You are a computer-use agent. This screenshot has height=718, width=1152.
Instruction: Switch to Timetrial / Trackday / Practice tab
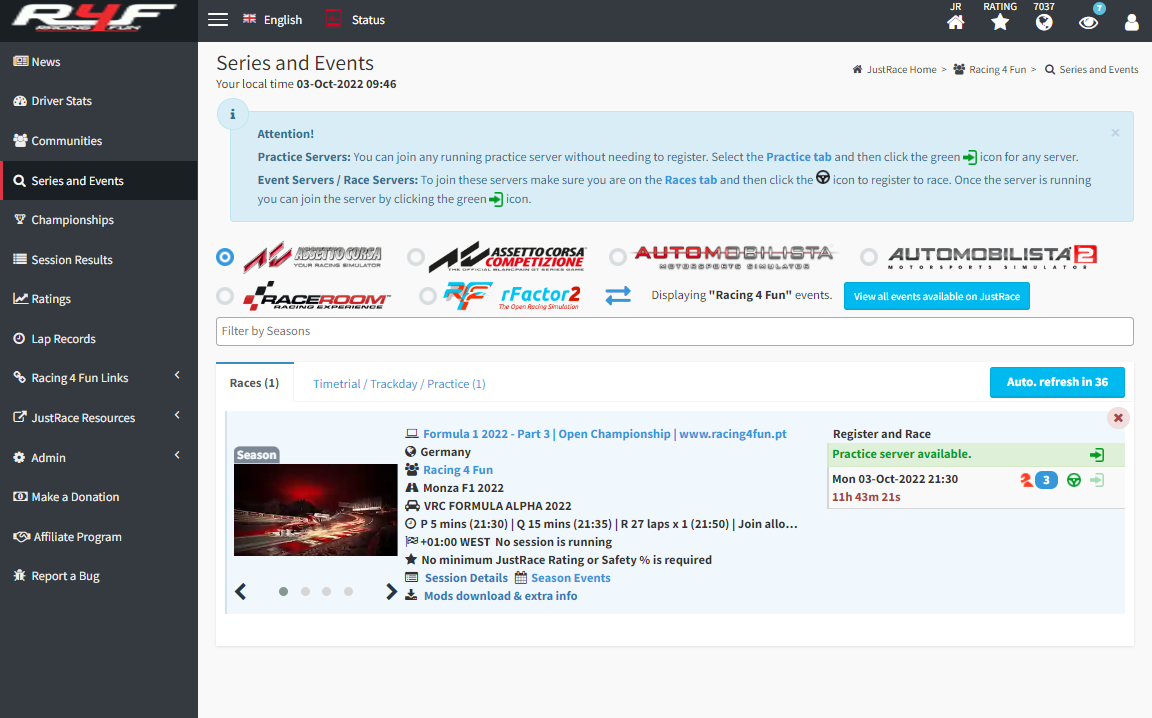tap(399, 384)
